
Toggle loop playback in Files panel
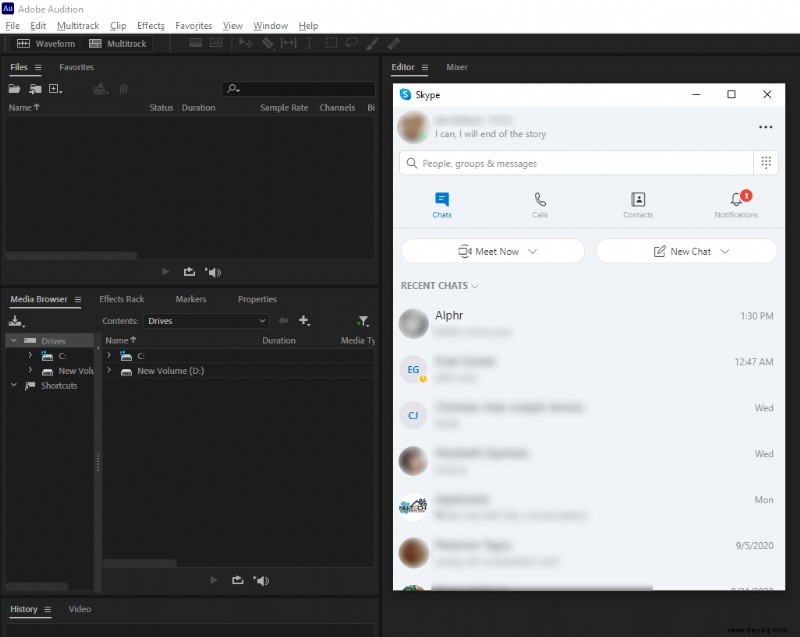click(189, 272)
